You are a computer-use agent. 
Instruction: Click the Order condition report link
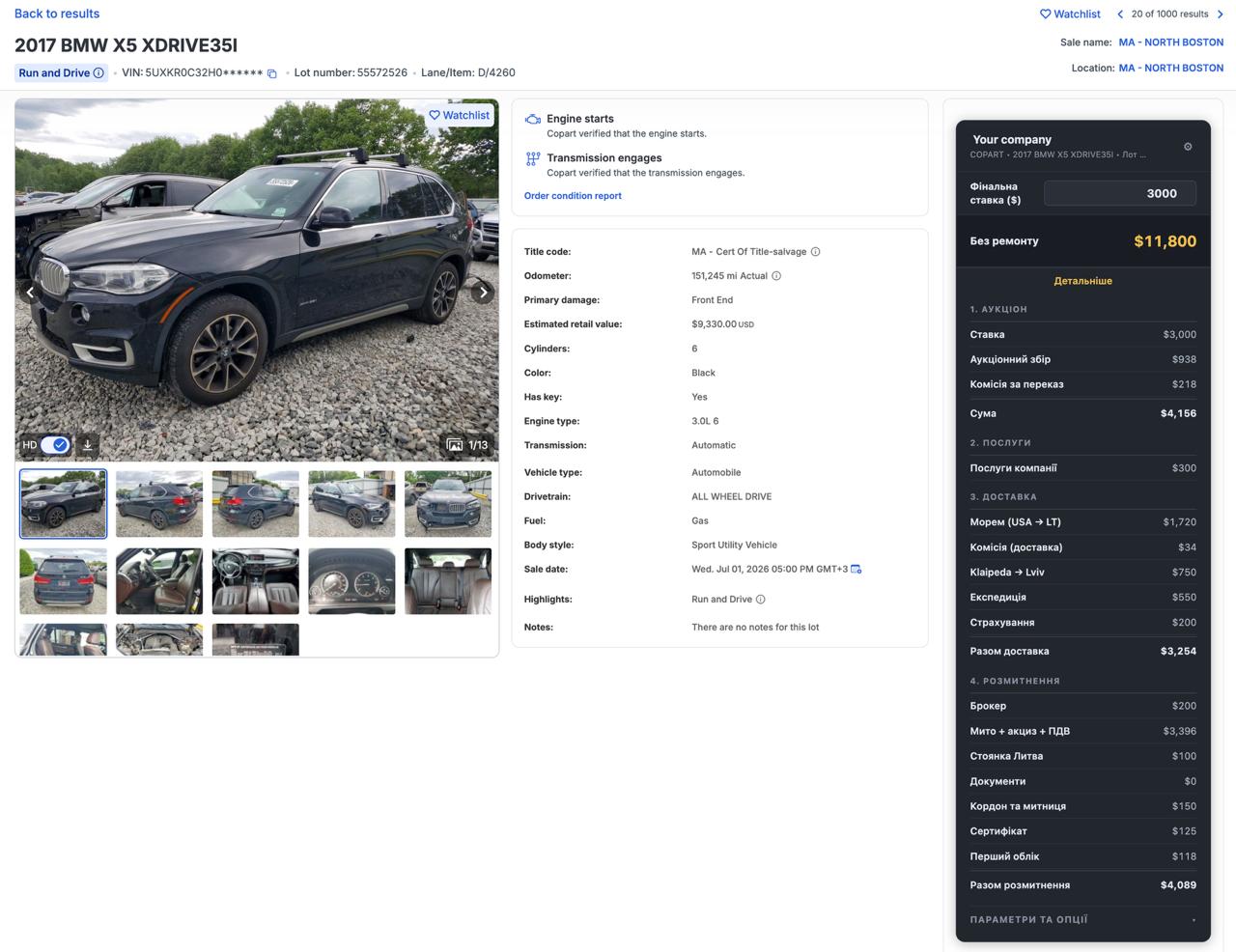pos(573,196)
